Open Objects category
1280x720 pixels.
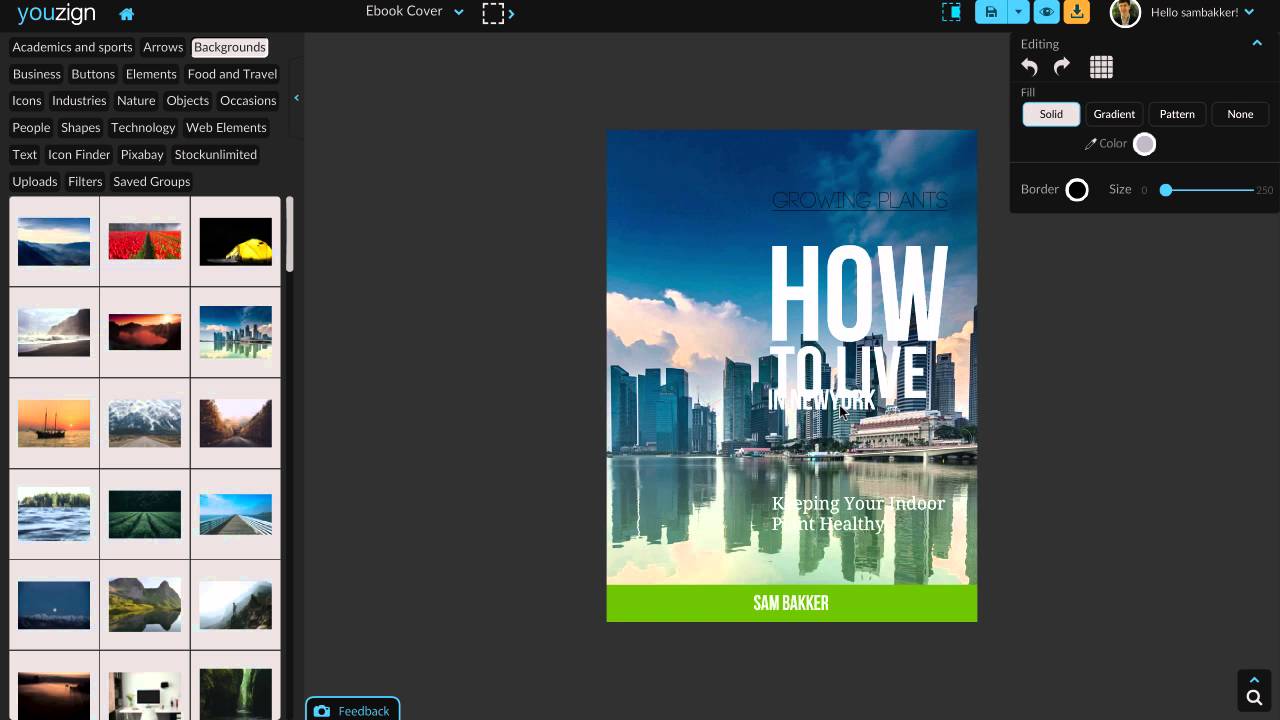pyautogui.click(x=188, y=101)
